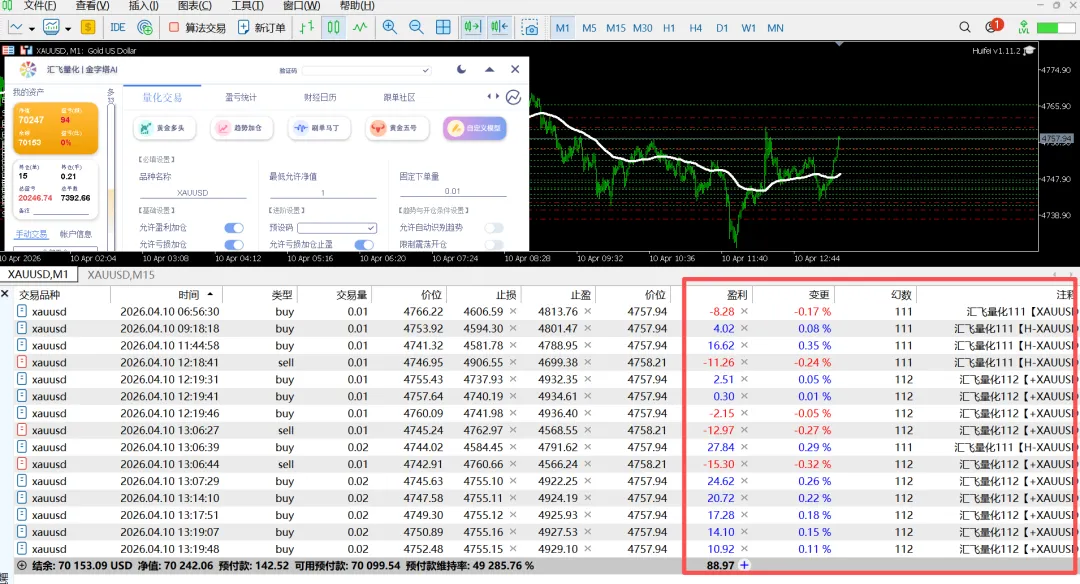The width and height of the screenshot is (1080, 584).
Task: Click the tile windows grid icon
Action: 443,27
